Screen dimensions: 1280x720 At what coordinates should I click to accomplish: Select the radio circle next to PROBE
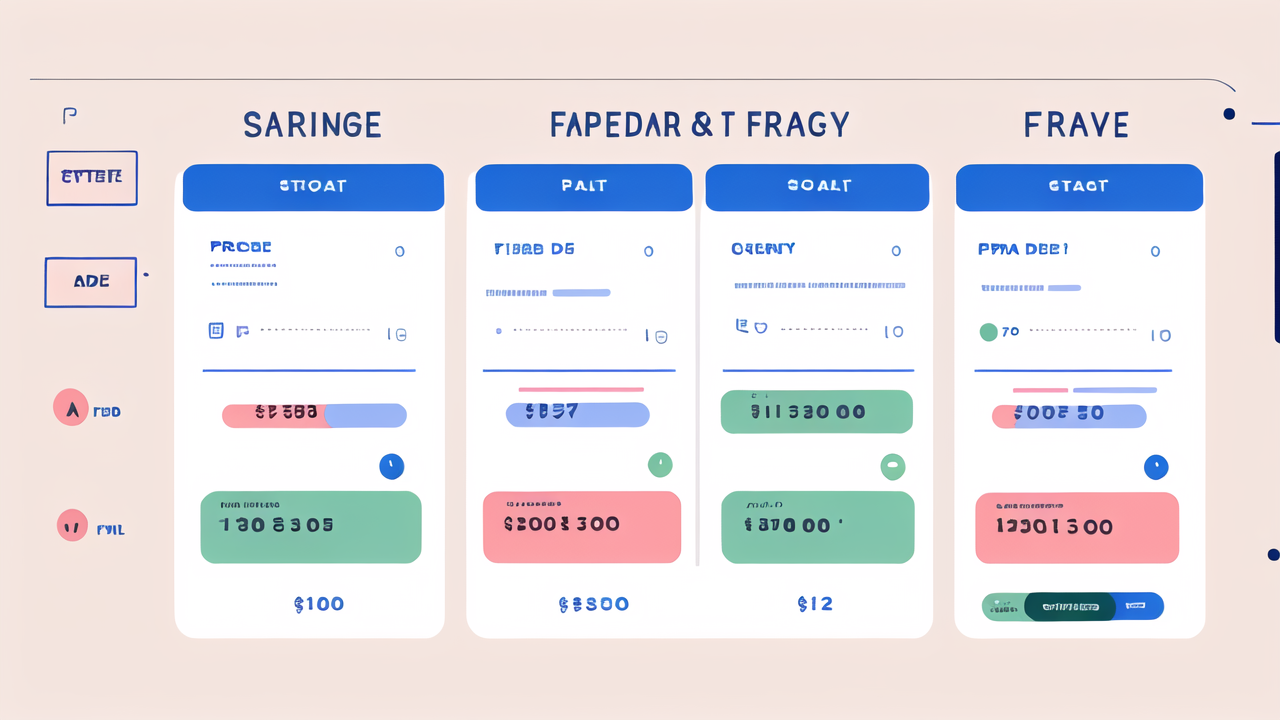pyautogui.click(x=400, y=251)
